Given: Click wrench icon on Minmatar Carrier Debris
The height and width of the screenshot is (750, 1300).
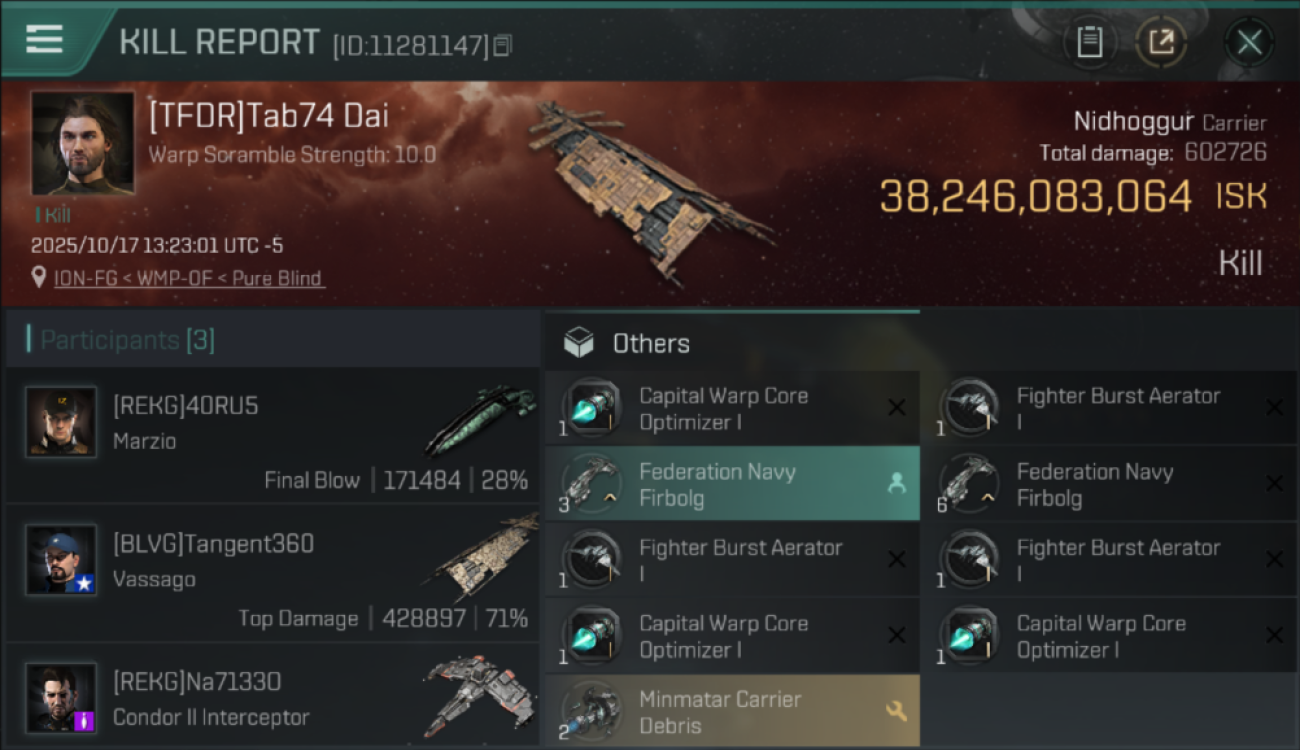Looking at the screenshot, I should click(x=896, y=712).
